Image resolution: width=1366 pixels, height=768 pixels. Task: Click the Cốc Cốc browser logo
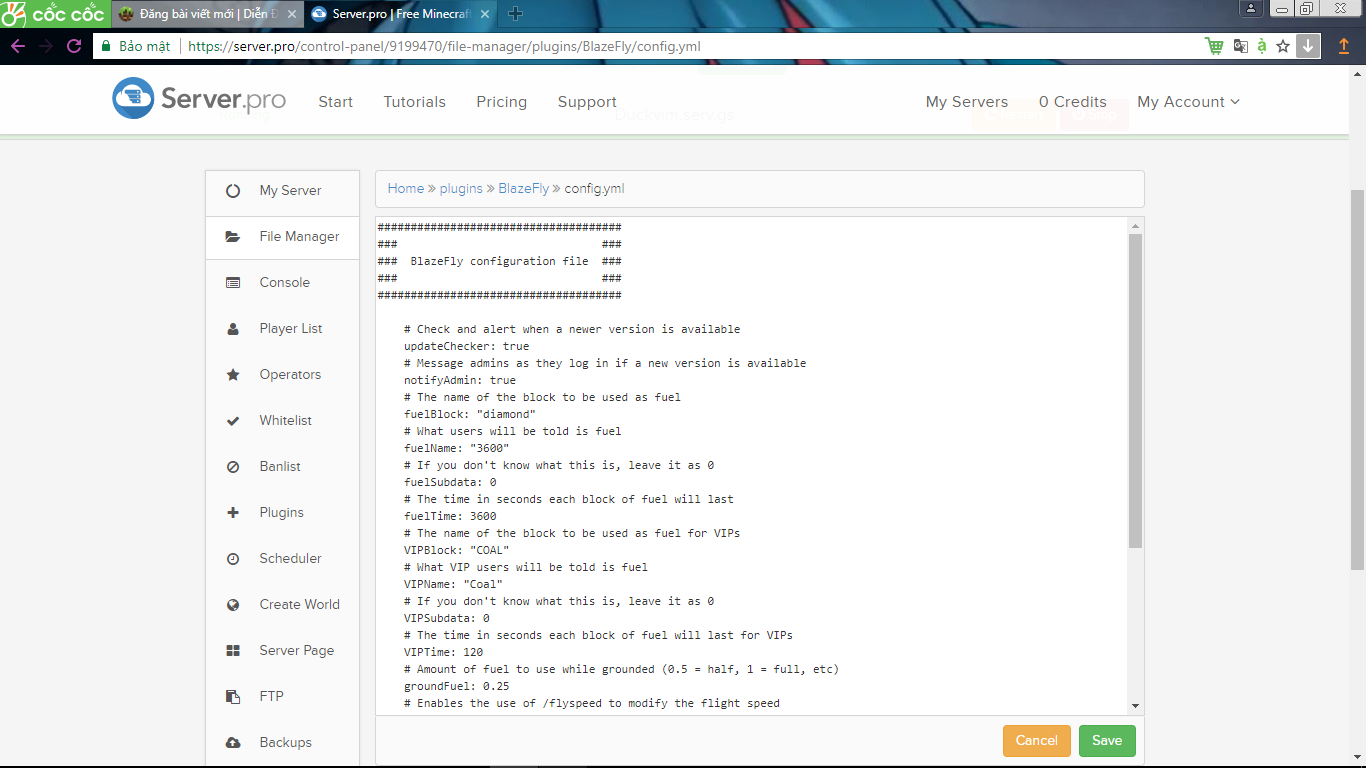point(54,13)
